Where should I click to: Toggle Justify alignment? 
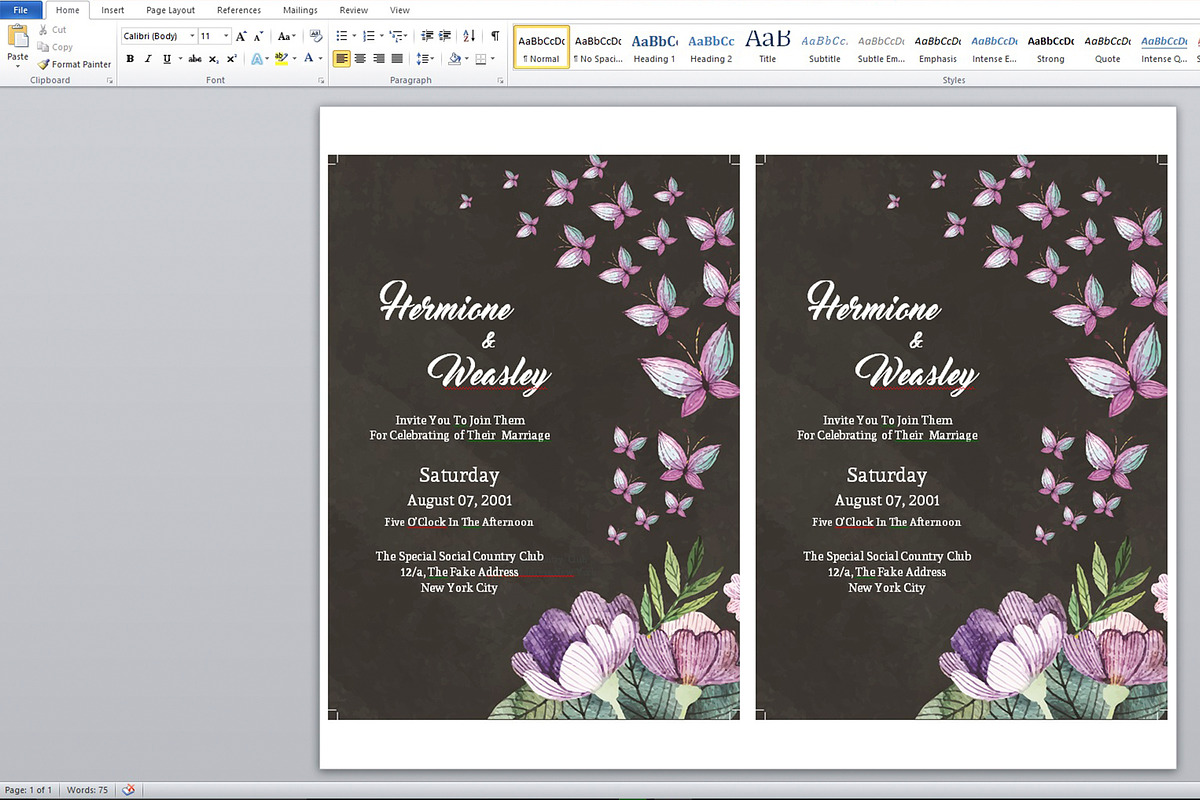coord(397,59)
